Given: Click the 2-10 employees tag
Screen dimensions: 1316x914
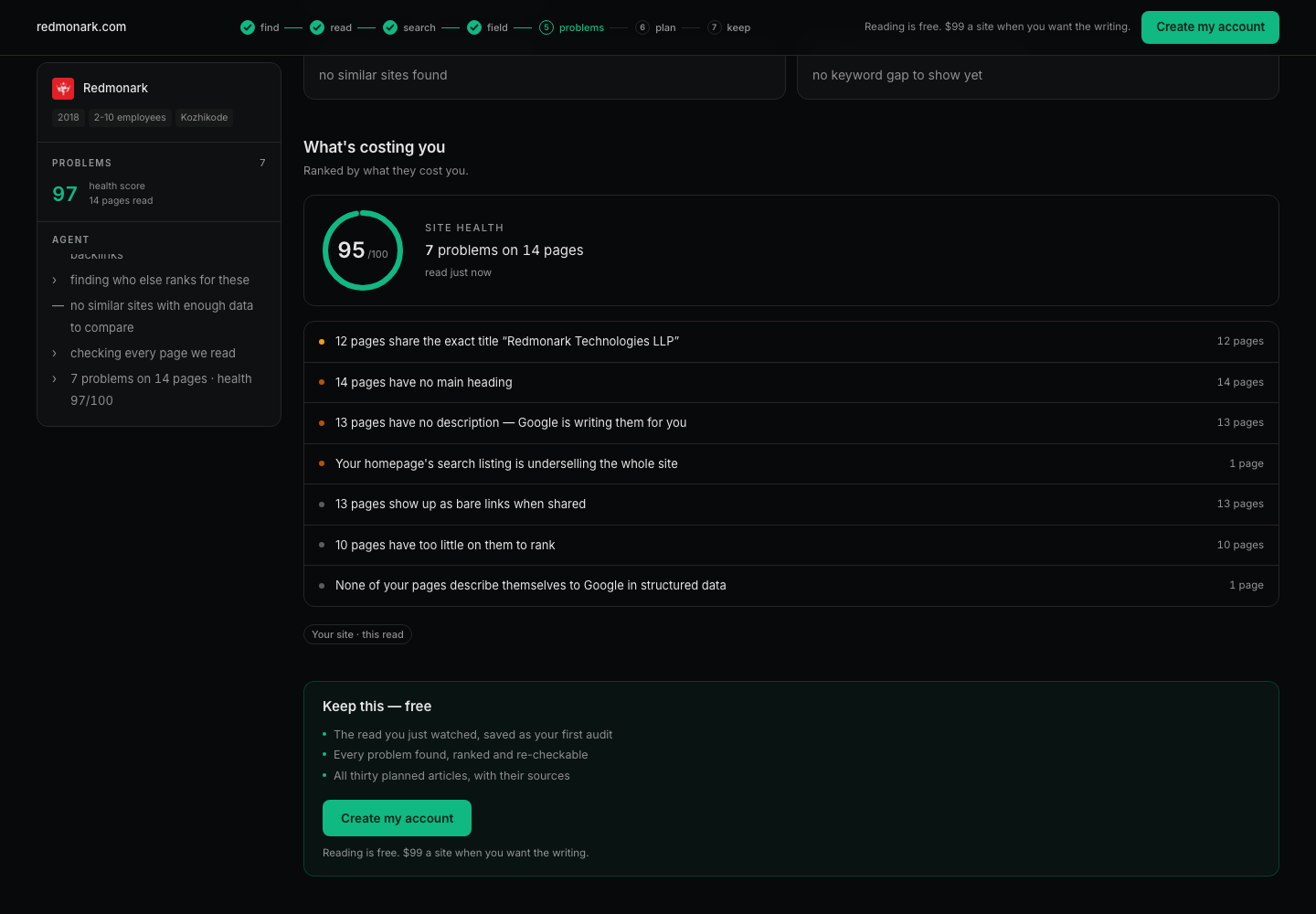Looking at the screenshot, I should coord(130,117).
